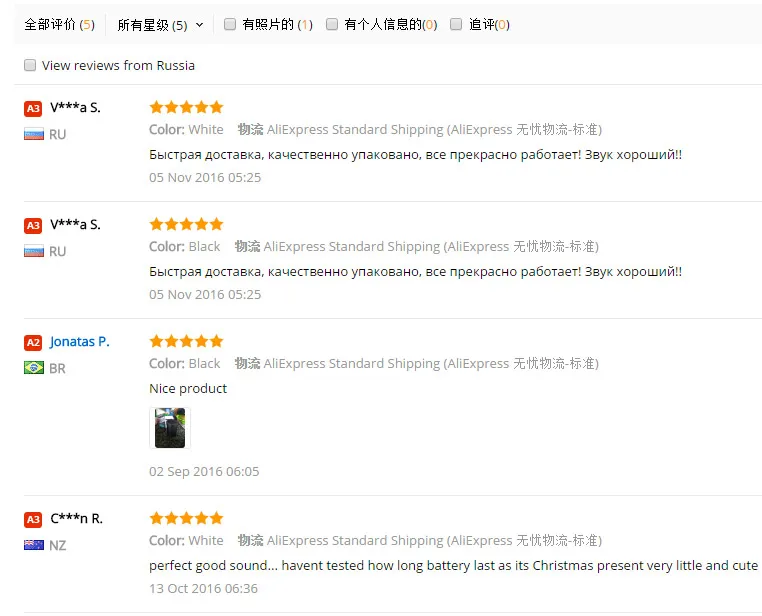Click the A3 badge beside C***n R.
Viewport: 762px width, 616px height.
click(x=33, y=519)
